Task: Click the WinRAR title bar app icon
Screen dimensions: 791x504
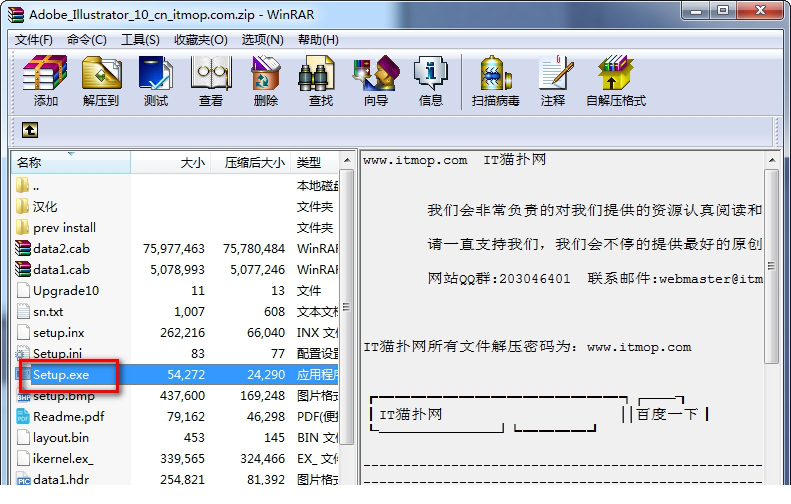Action: coord(16,14)
